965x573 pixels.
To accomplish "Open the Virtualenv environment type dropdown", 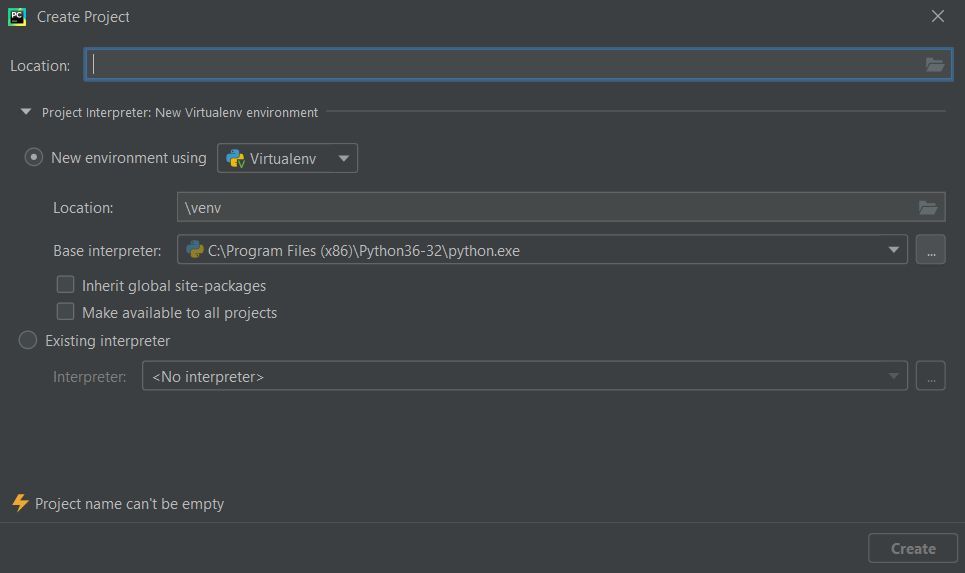I will tap(287, 158).
